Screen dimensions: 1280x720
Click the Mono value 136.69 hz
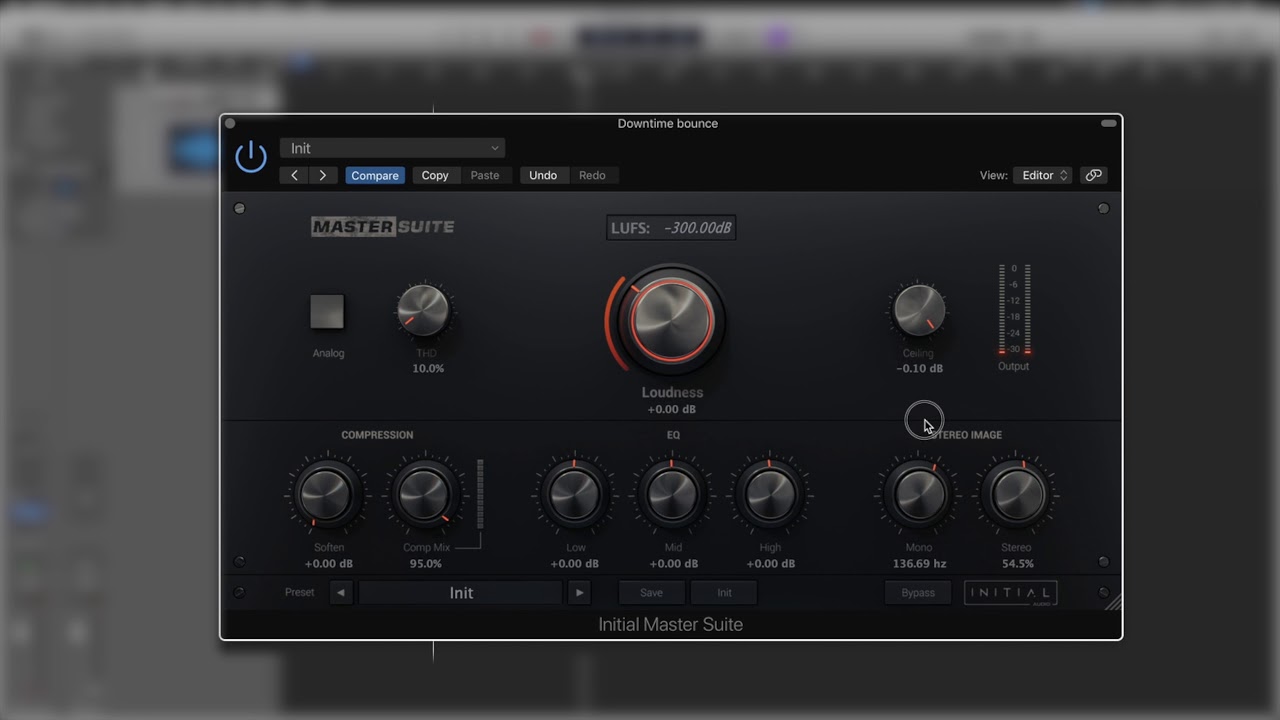point(918,564)
